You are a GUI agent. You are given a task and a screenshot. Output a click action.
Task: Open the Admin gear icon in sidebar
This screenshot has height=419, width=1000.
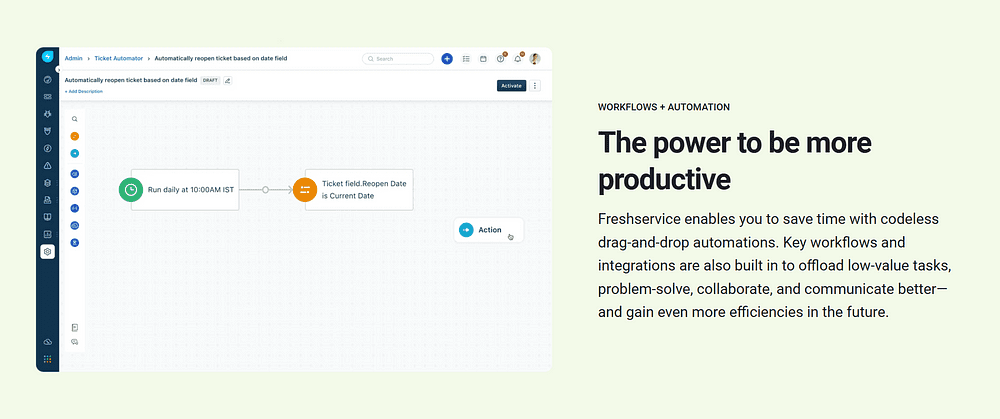(x=47, y=251)
